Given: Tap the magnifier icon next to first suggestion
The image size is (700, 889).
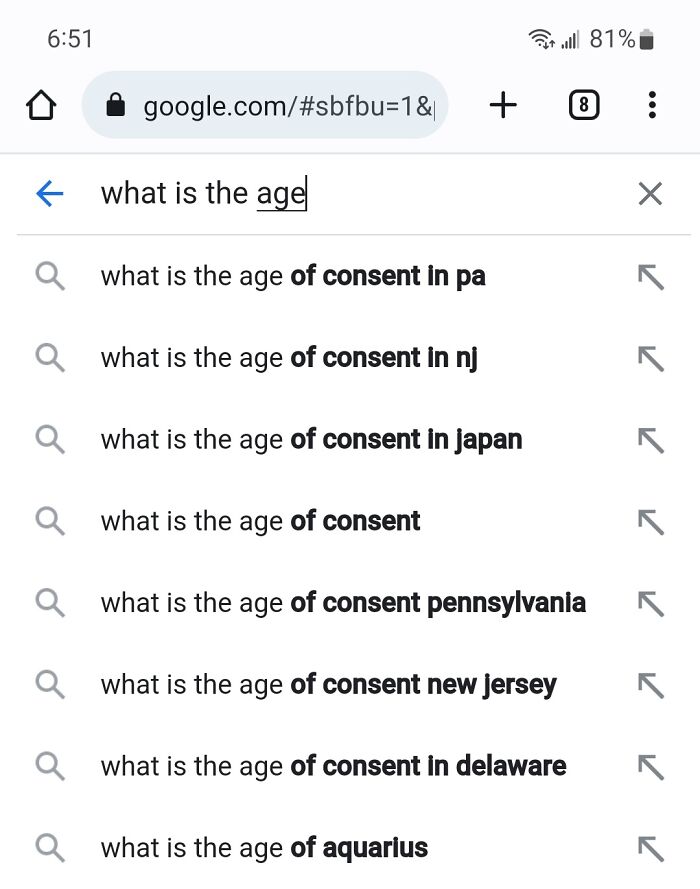Looking at the screenshot, I should pyautogui.click(x=49, y=277).
